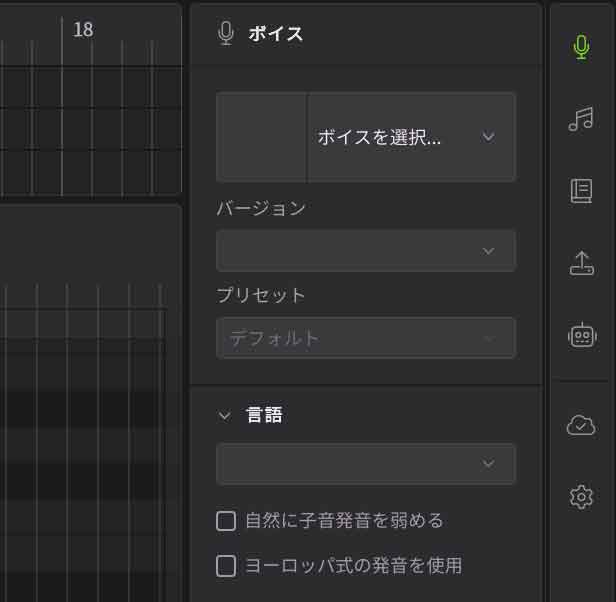Open the Dictionary book icon panel
Image resolution: width=616 pixels, height=602 pixels.
click(581, 191)
